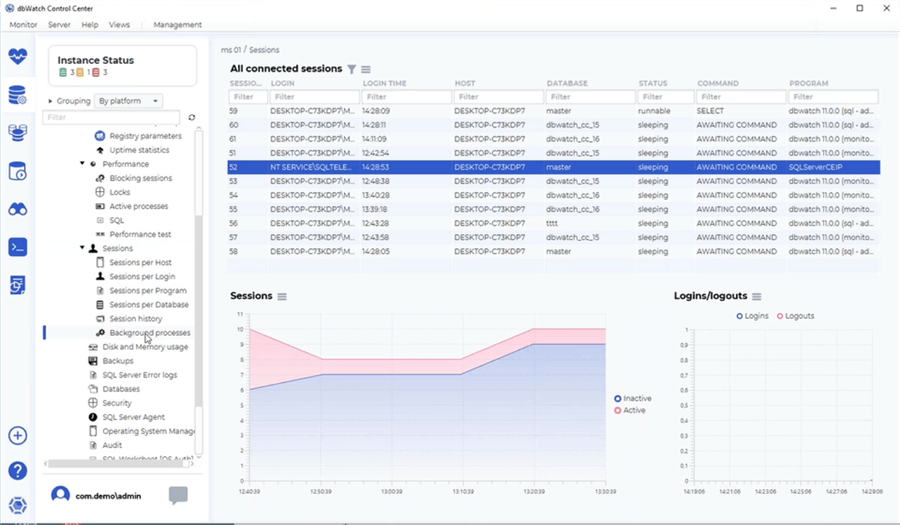The image size is (900, 525).
Task: Click the Instance Status card
Action: tap(122, 66)
